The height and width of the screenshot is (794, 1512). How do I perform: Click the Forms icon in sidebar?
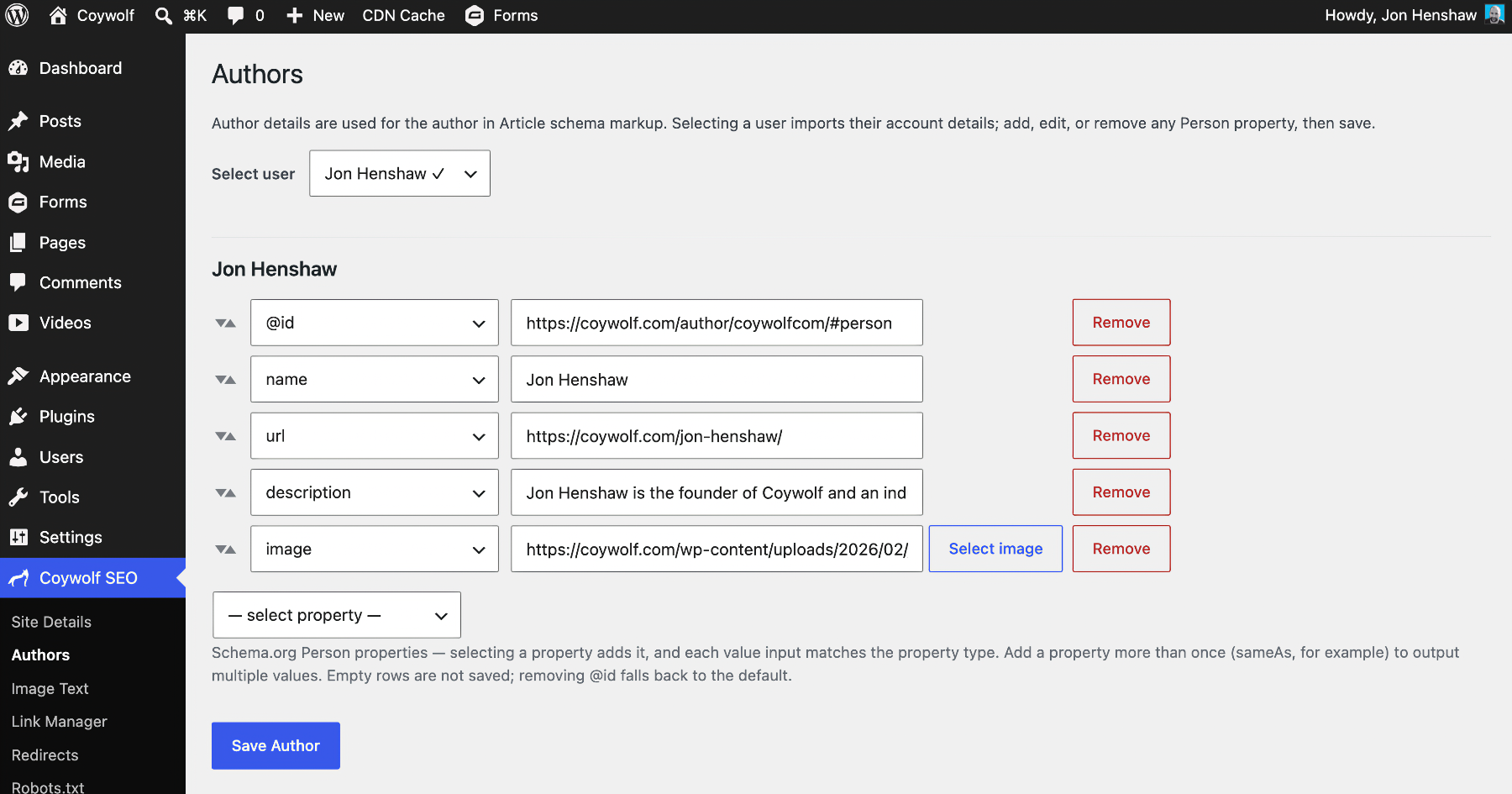(18, 202)
